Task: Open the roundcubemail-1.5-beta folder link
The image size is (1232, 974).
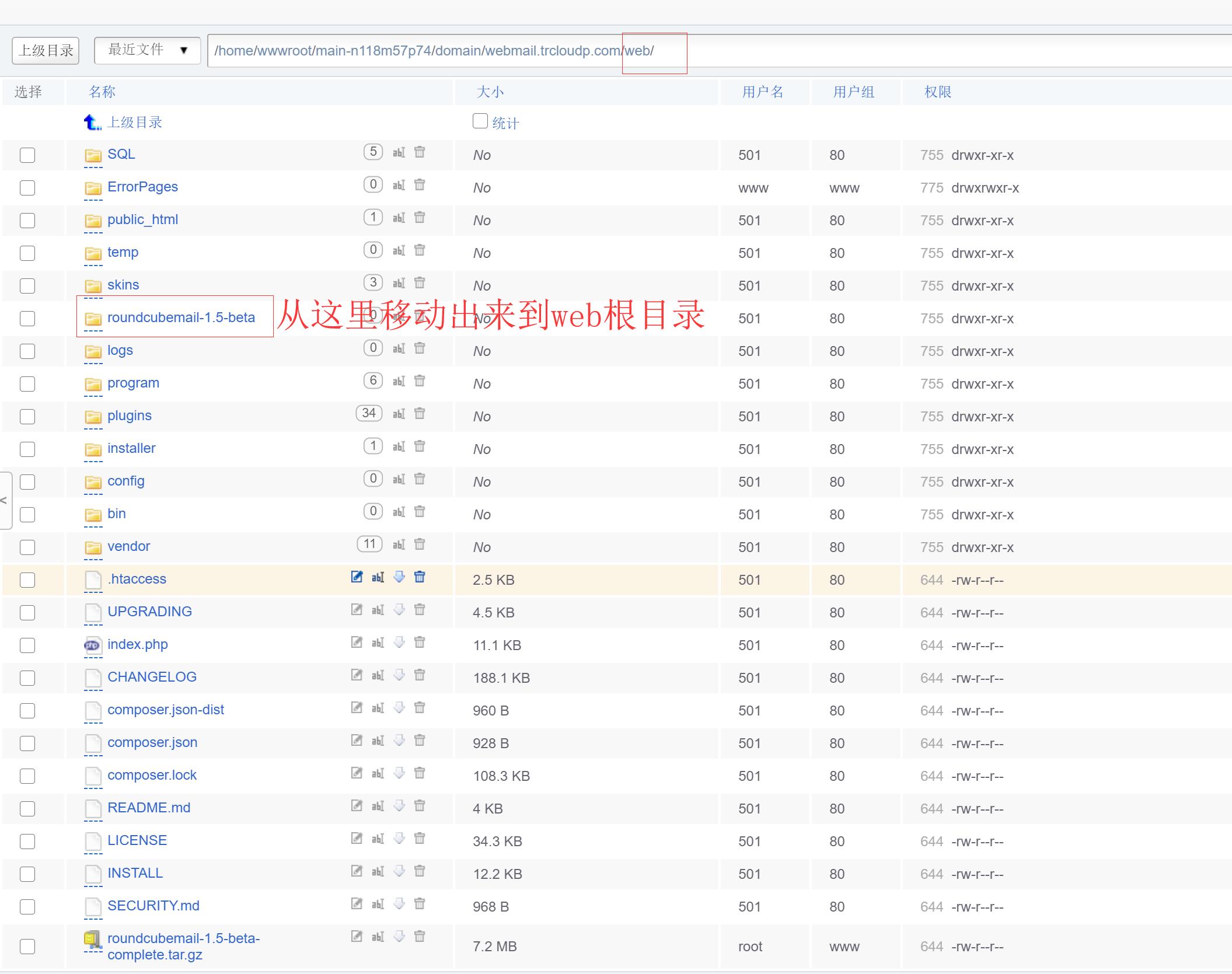Action: pyautogui.click(x=181, y=317)
